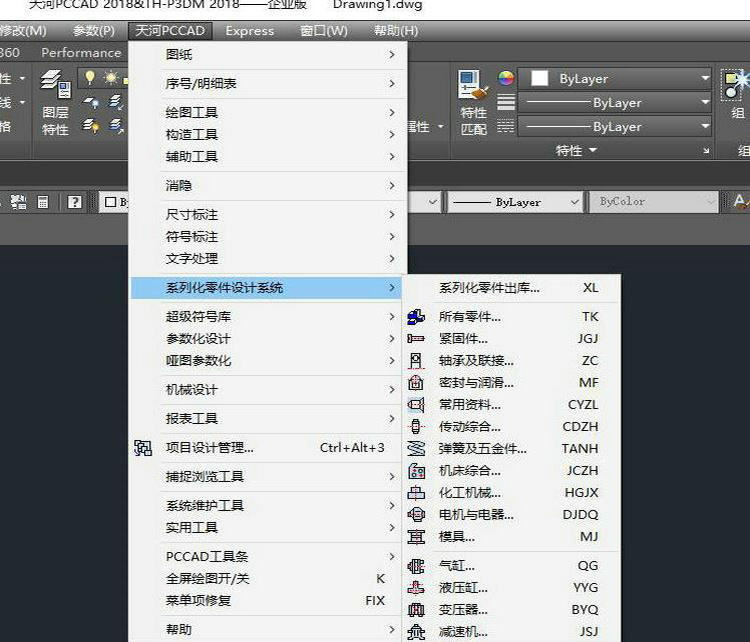Select 文字处理 menu item
This screenshot has width=750, height=642.
(x=265, y=258)
